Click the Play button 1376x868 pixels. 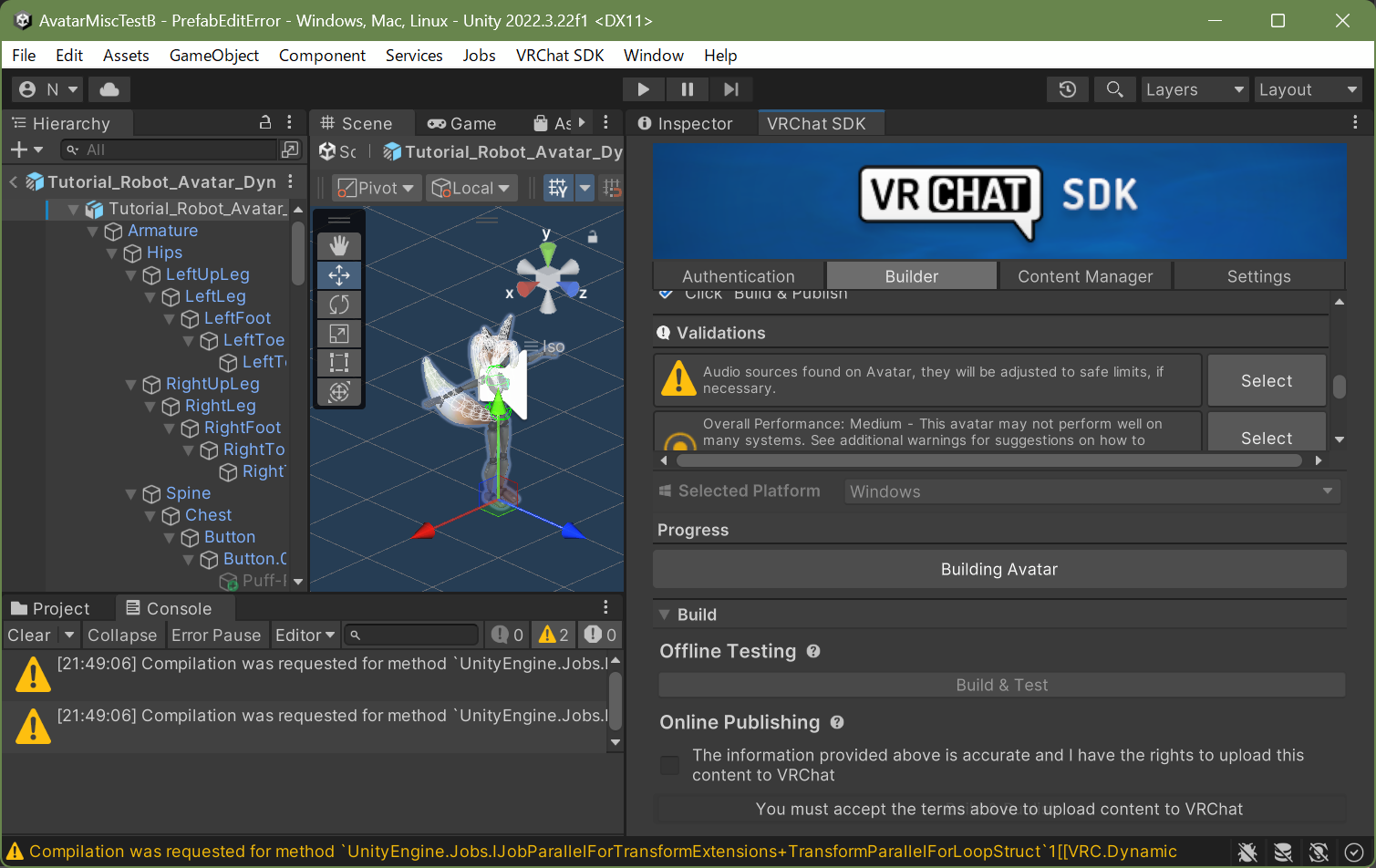click(x=644, y=89)
